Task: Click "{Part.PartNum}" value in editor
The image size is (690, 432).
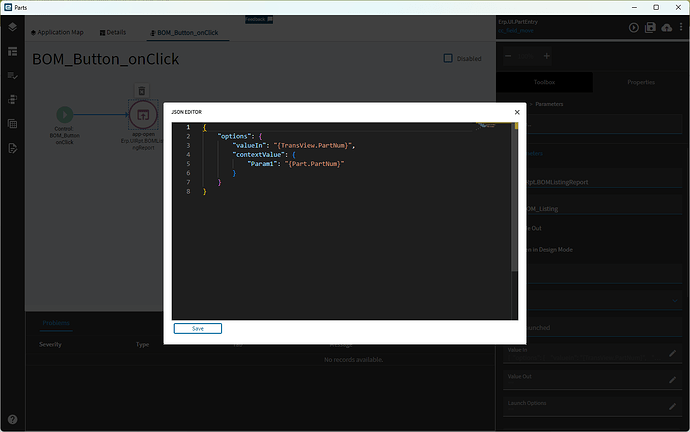Action: 314,164
